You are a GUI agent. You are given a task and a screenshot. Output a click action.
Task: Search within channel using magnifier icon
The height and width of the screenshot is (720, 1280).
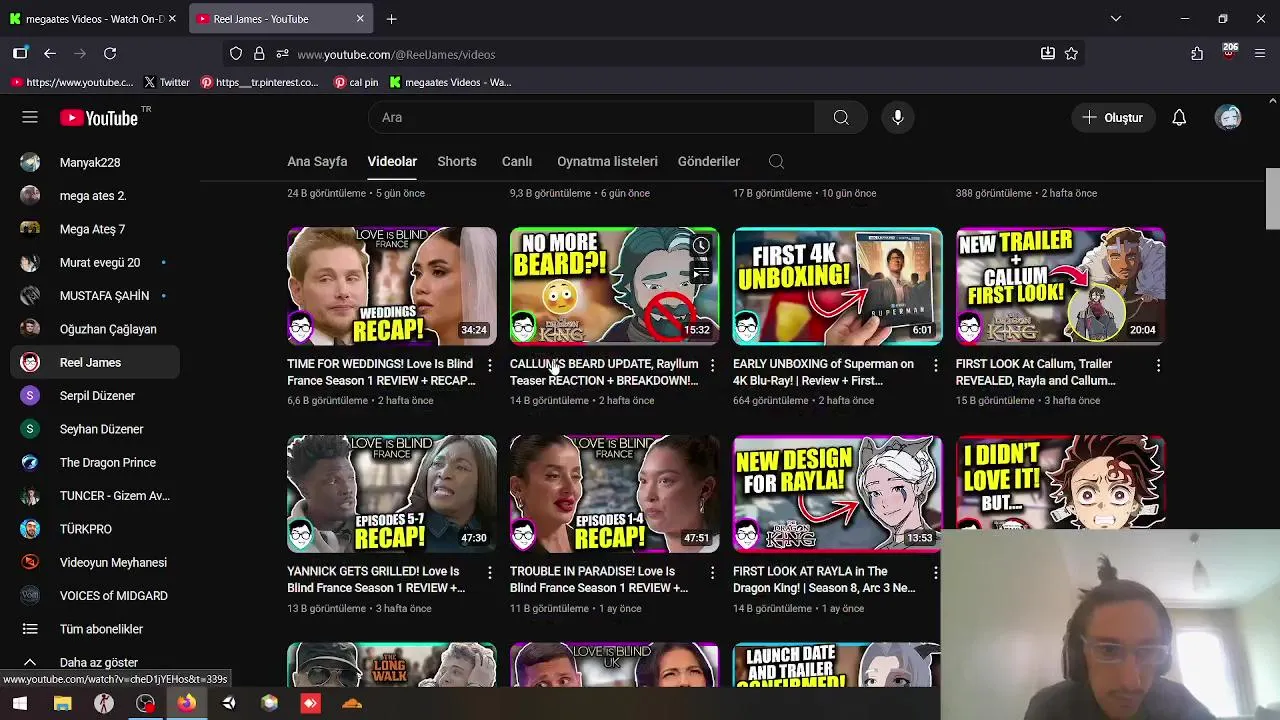(x=776, y=161)
